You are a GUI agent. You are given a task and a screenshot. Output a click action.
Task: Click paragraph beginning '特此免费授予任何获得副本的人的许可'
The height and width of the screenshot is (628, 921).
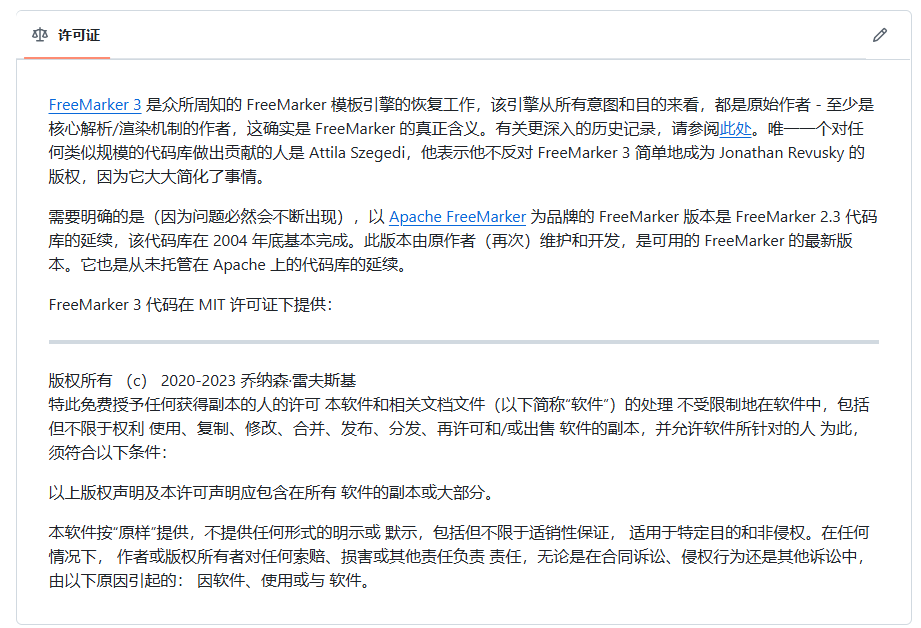click(459, 428)
